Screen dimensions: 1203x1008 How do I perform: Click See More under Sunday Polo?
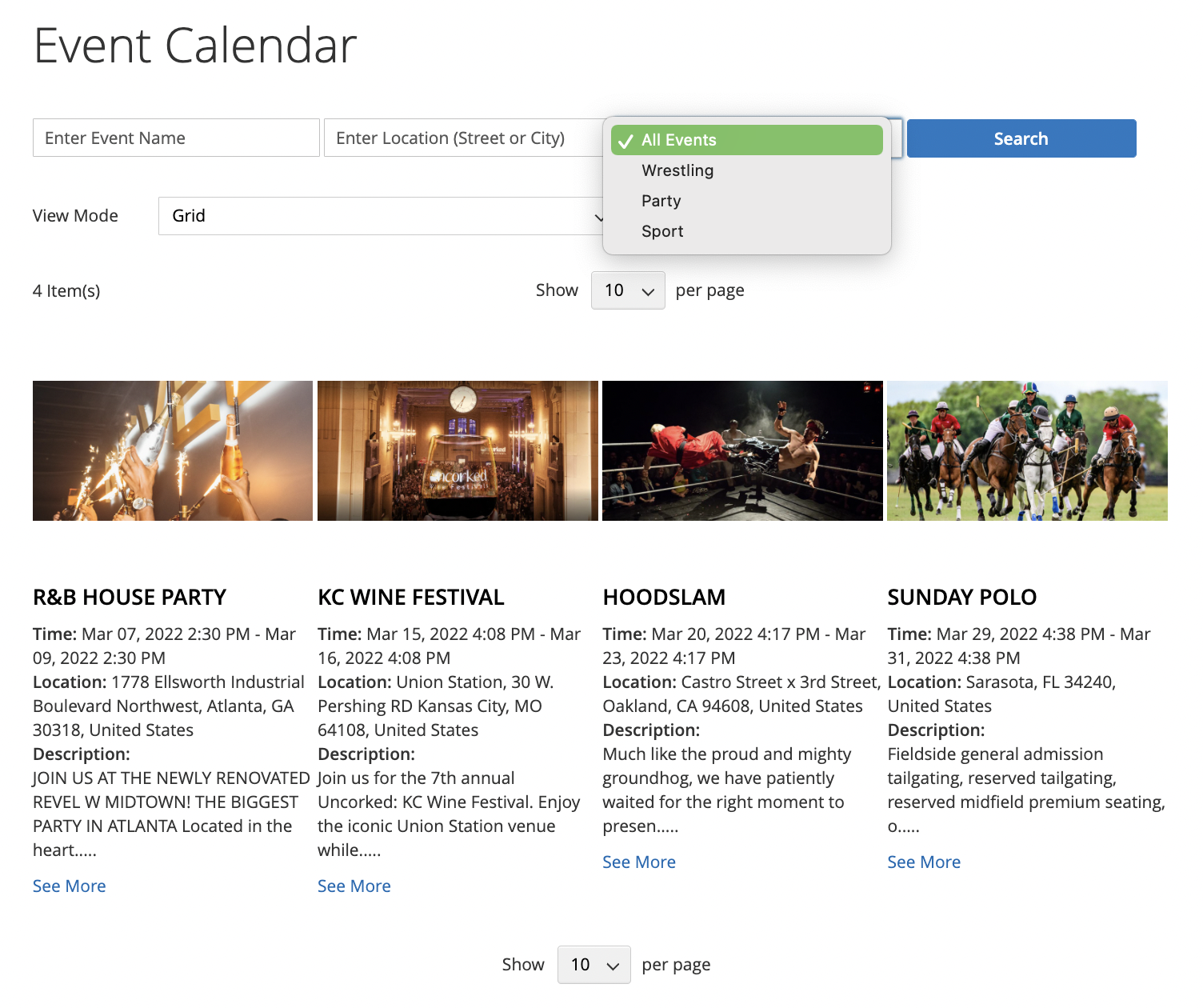pyautogui.click(x=924, y=862)
